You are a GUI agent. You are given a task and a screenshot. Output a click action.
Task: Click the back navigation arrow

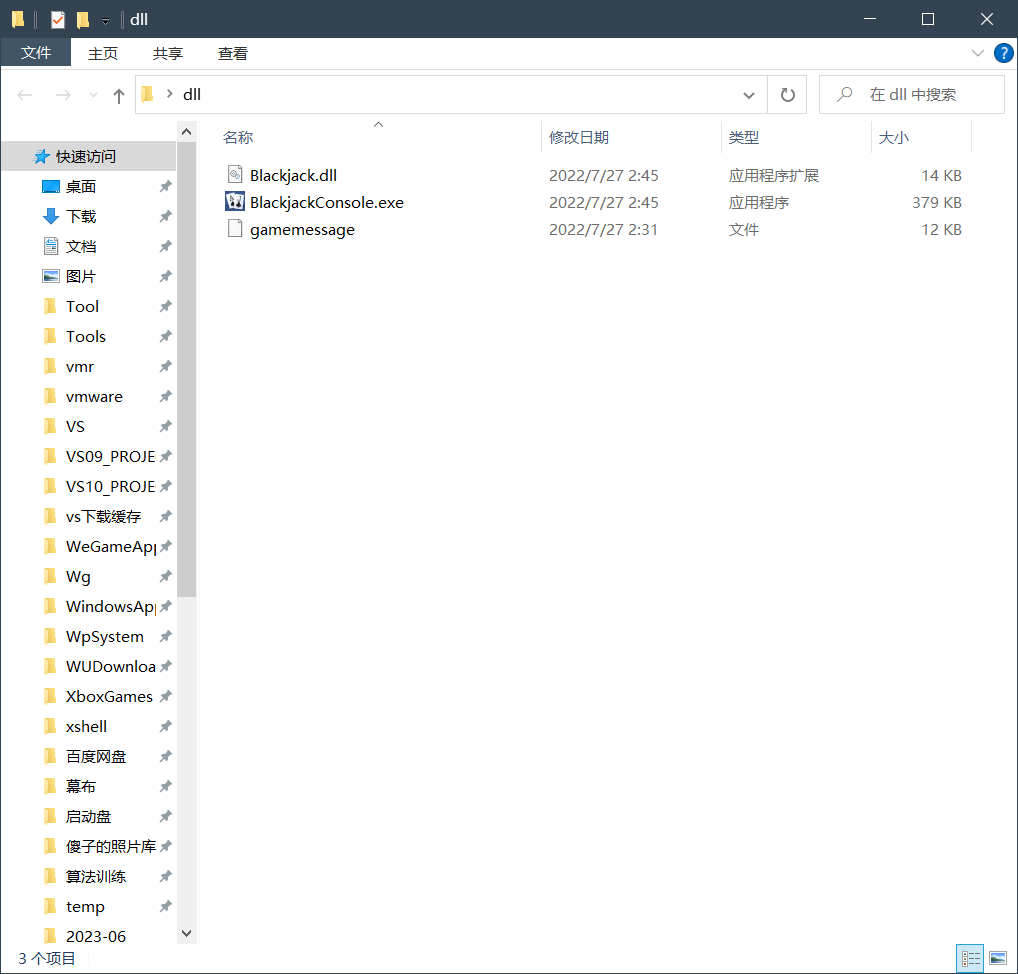(x=25, y=95)
